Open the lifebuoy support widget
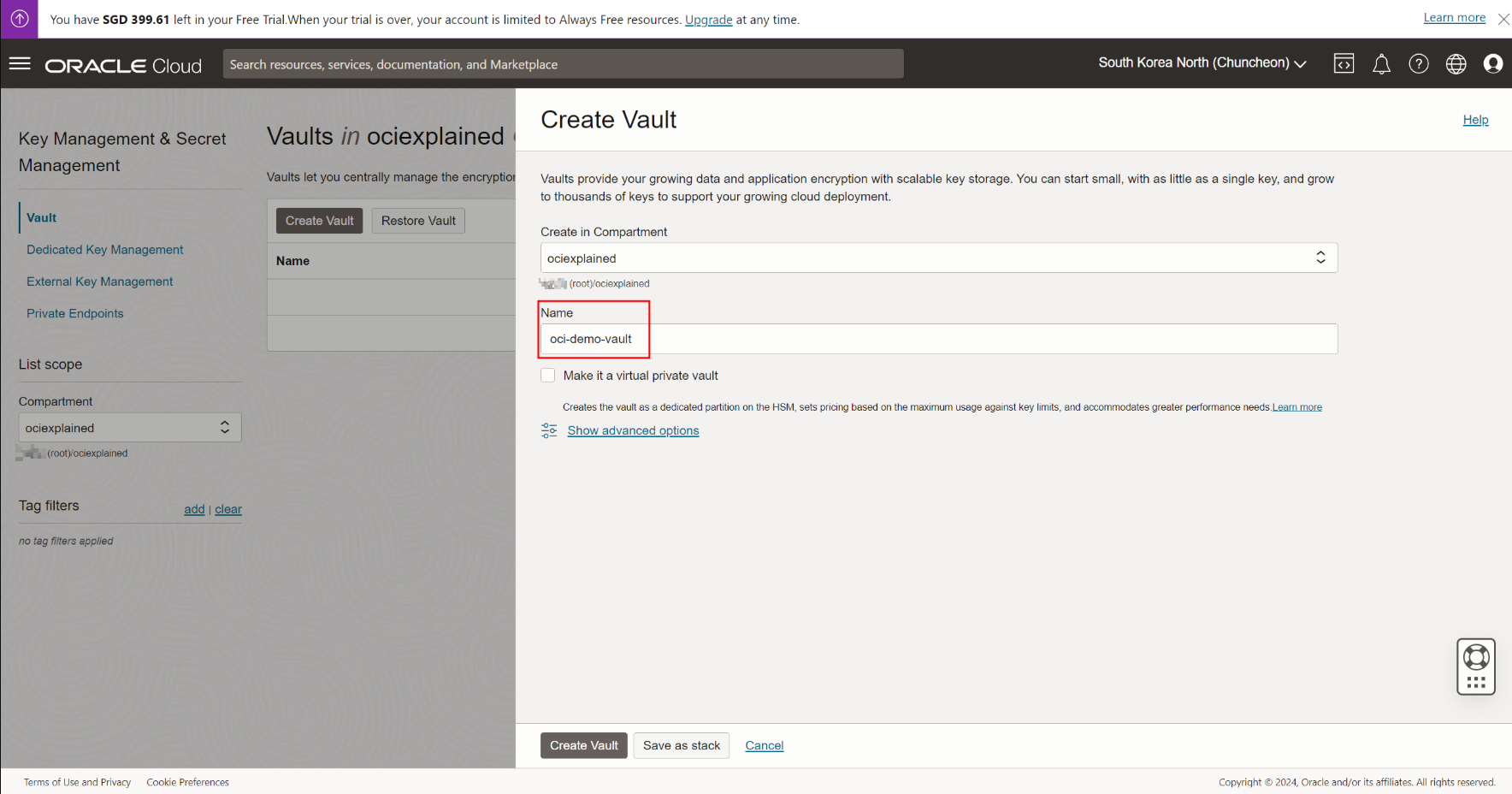 tap(1476, 667)
